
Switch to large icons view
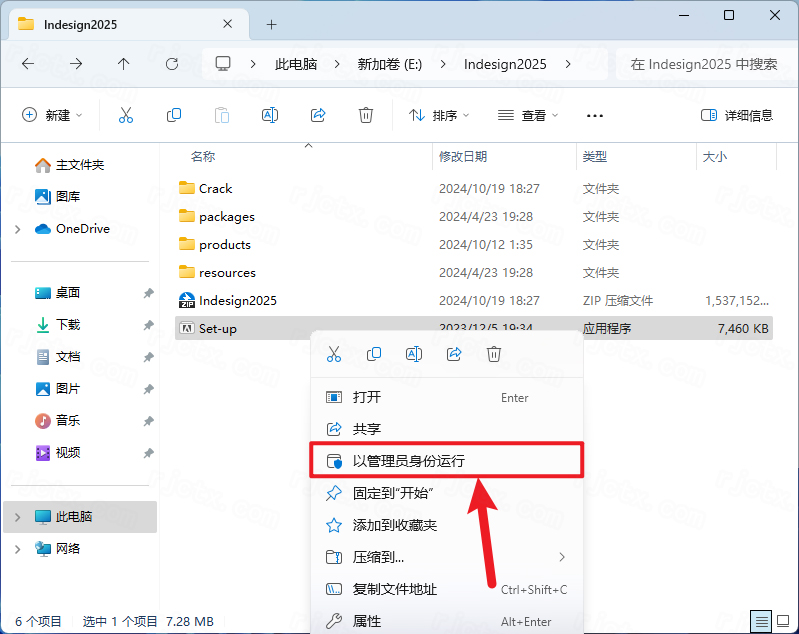pos(784,621)
